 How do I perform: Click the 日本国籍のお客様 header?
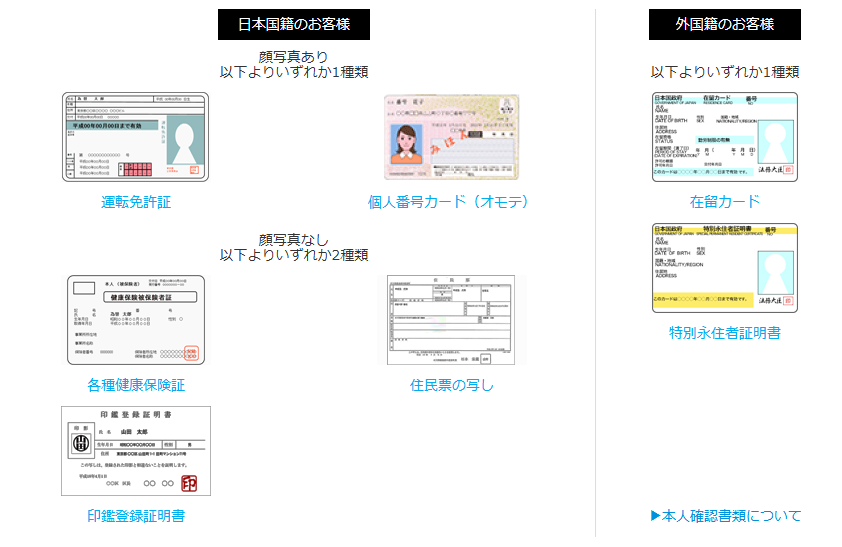294,24
